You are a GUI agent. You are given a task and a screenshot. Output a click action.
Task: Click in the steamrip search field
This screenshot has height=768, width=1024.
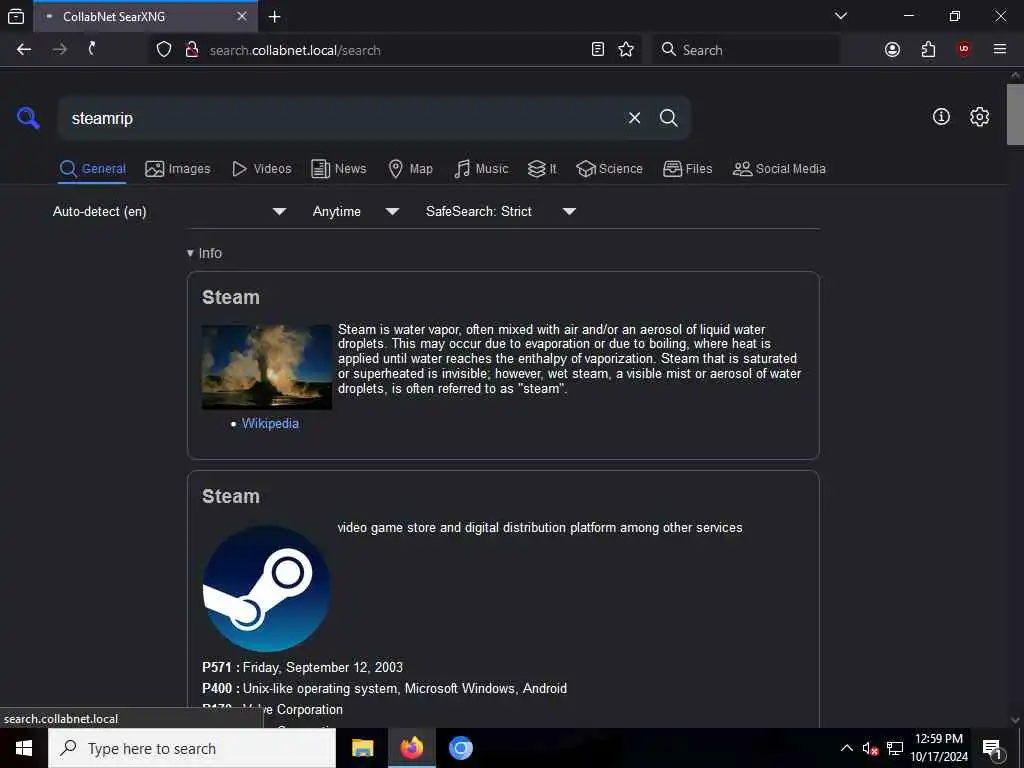(x=343, y=118)
